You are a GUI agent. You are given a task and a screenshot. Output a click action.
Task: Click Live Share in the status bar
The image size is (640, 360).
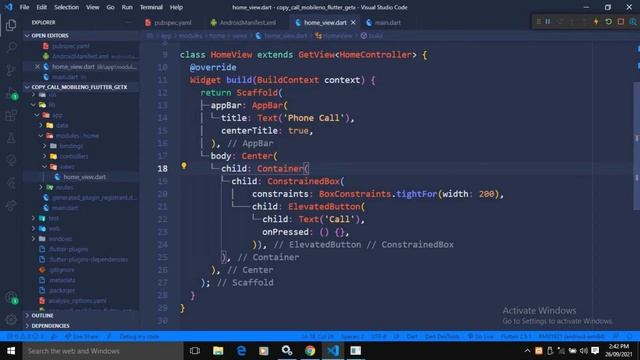pos(81,337)
